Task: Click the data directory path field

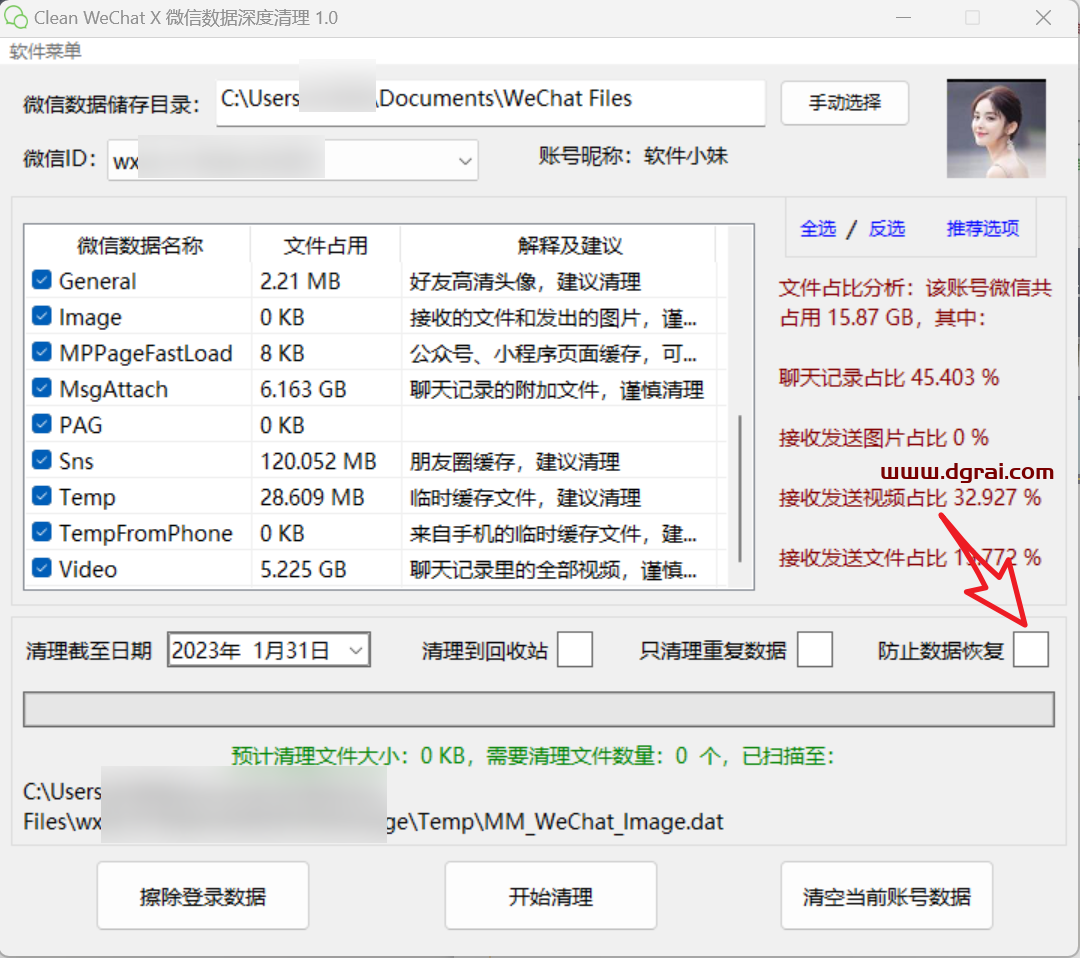Action: 490,102
